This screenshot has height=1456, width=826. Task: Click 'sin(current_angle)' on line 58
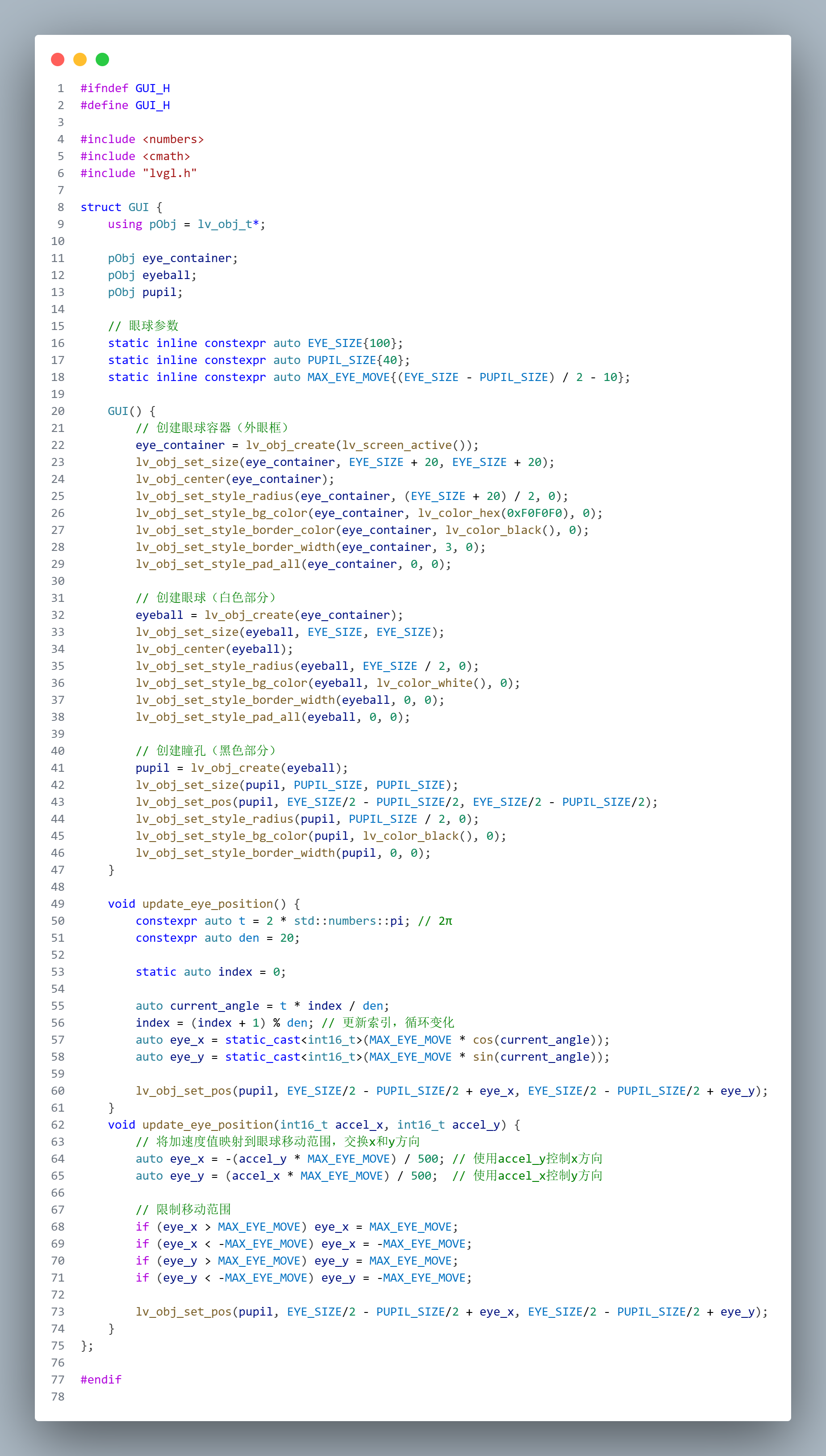click(x=534, y=1058)
